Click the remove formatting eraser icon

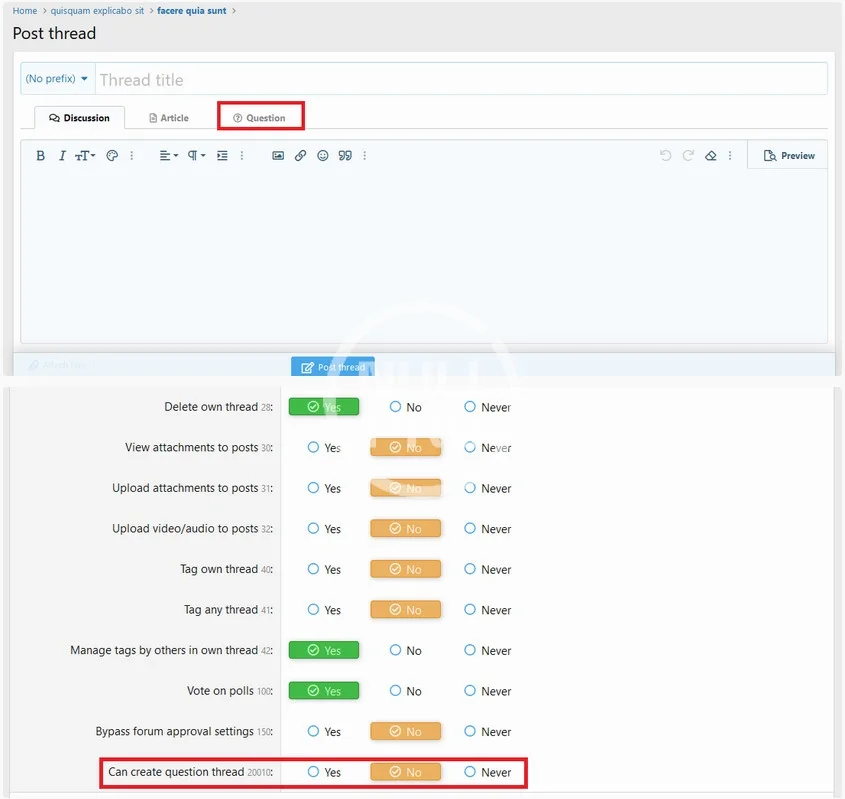pos(711,156)
